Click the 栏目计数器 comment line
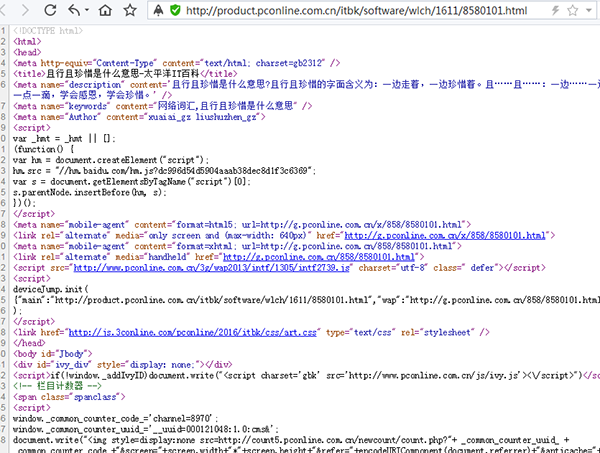Screen dimensions: 600x453 57,386
